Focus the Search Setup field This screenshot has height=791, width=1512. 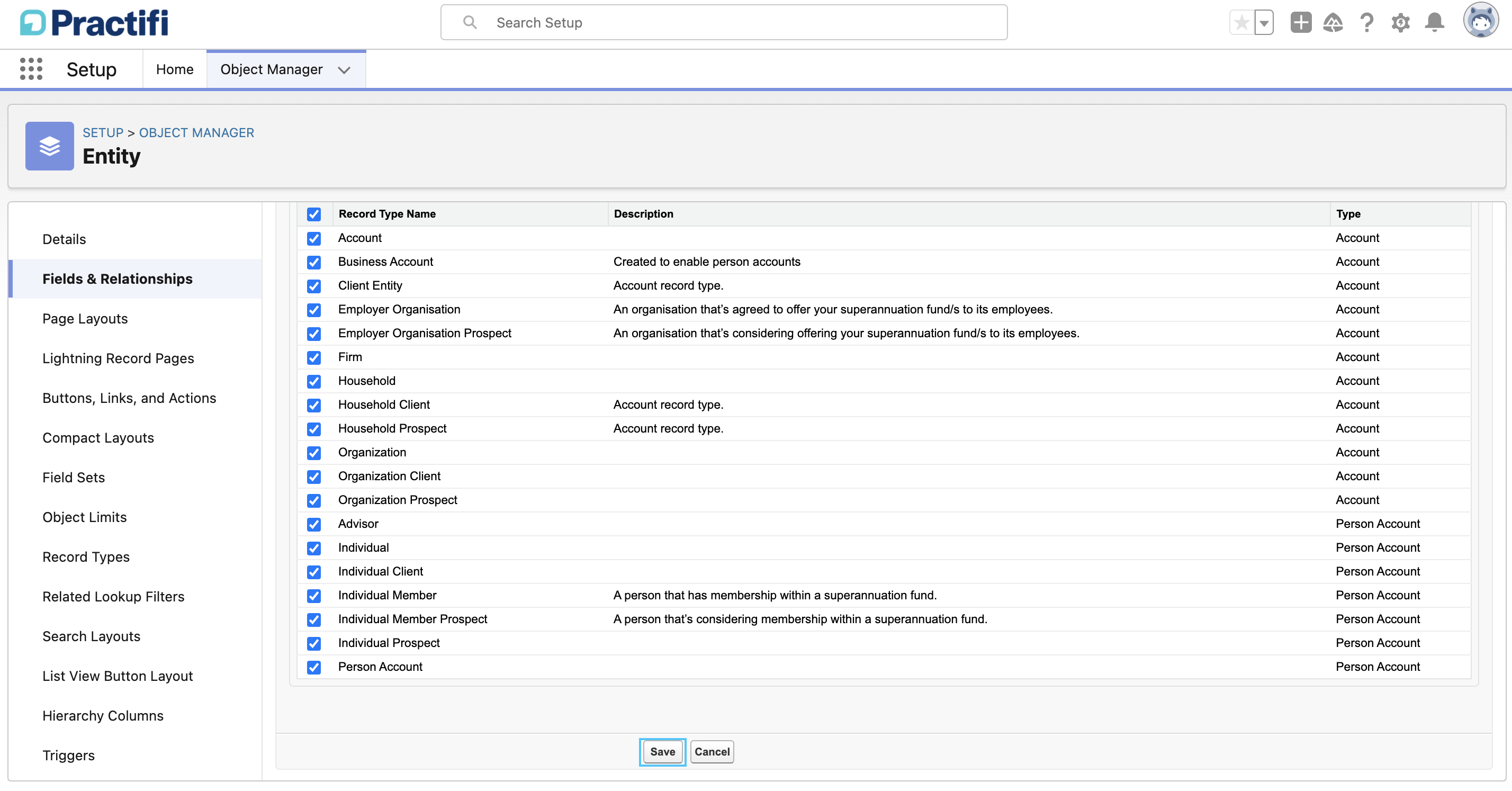(x=724, y=23)
